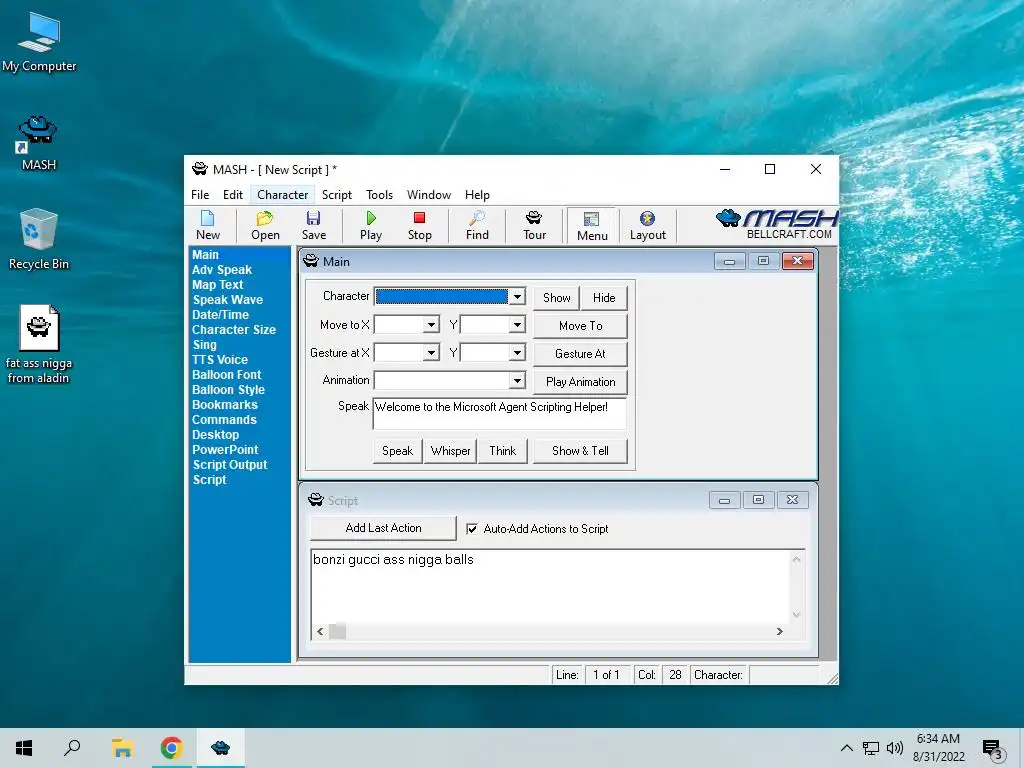Select PowerPoint in the sidebar

tap(225, 450)
